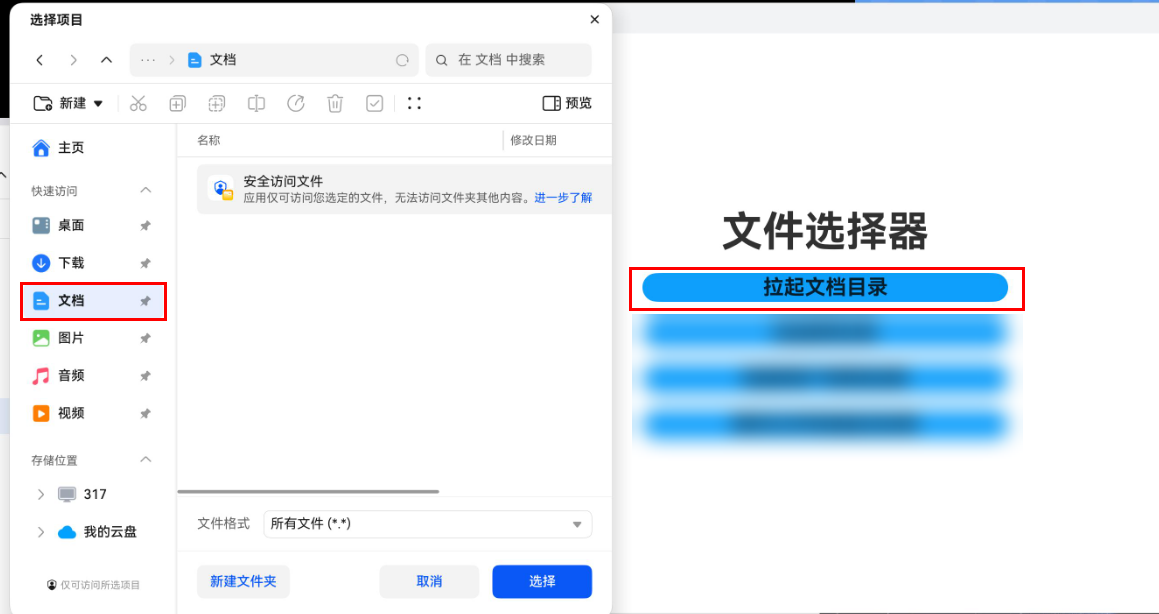The image size is (1159, 614).
Task: Open 图片 folder in the sidebar
Action: point(71,338)
